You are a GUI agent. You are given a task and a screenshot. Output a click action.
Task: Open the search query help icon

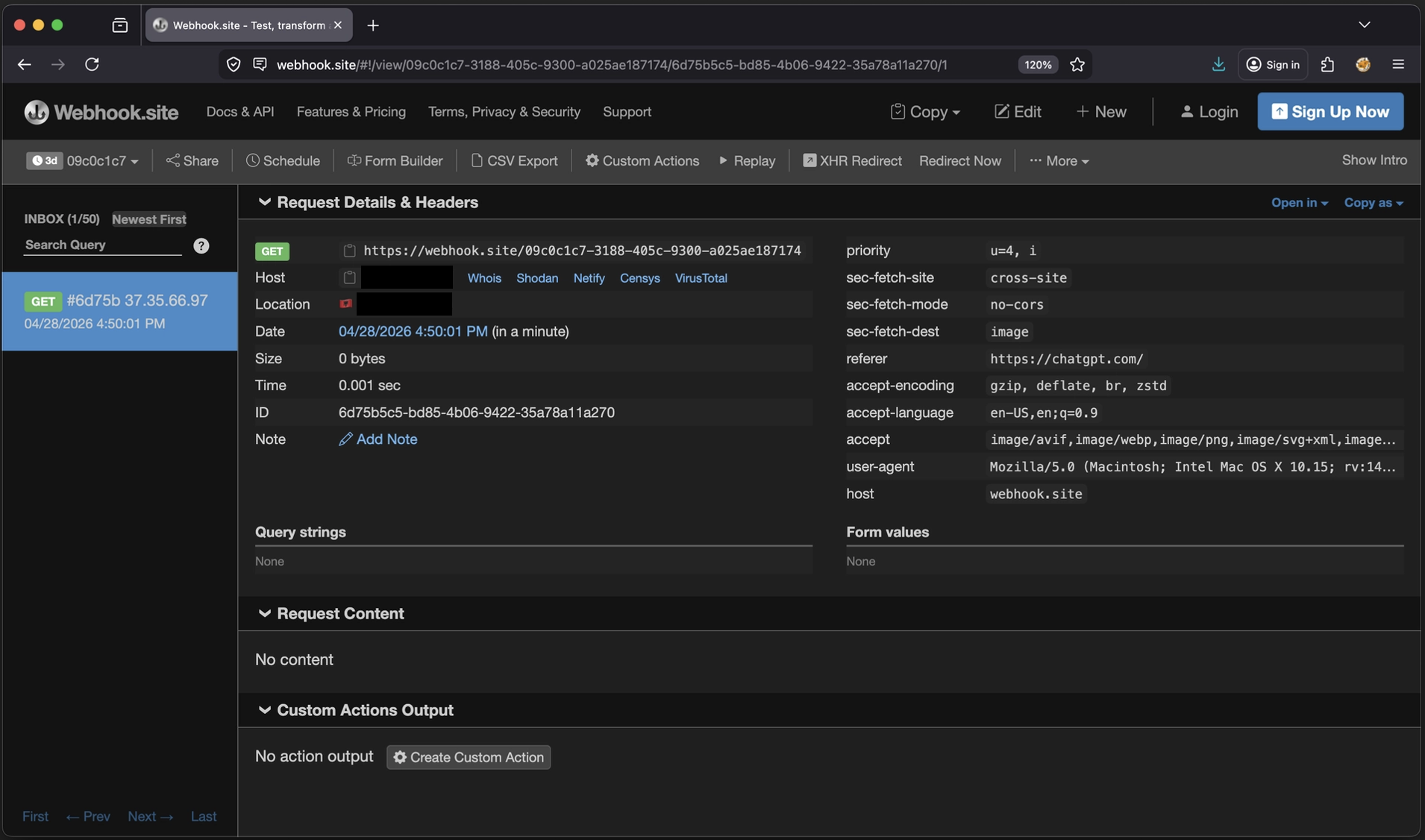point(201,245)
